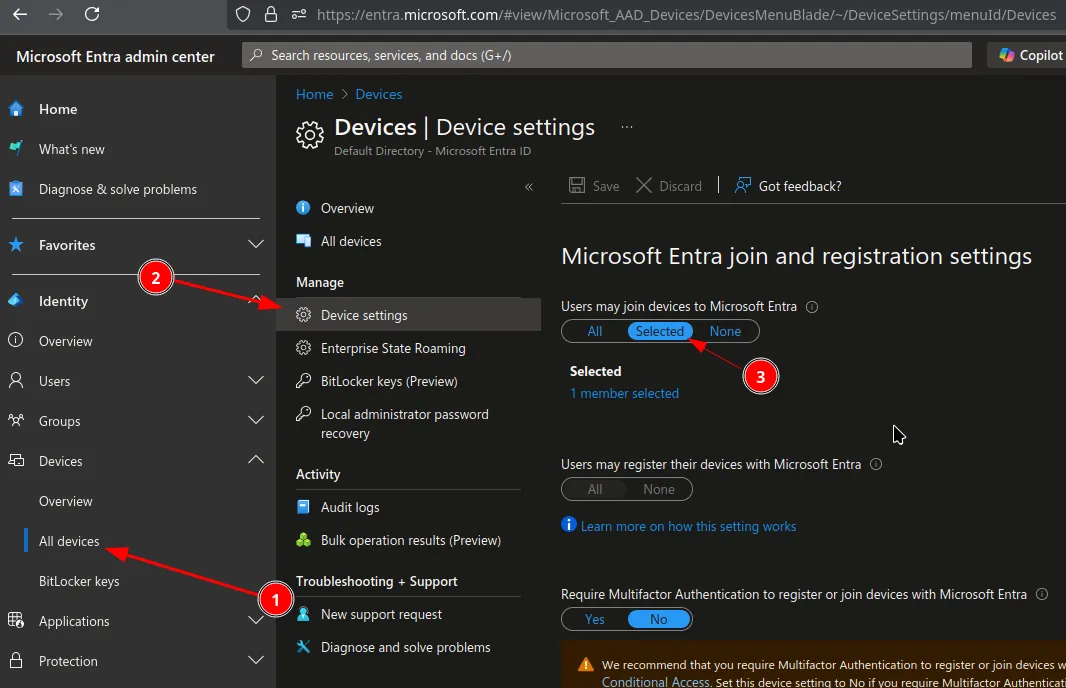Click the browser URL address field
The height and width of the screenshot is (688, 1066).
click(686, 14)
